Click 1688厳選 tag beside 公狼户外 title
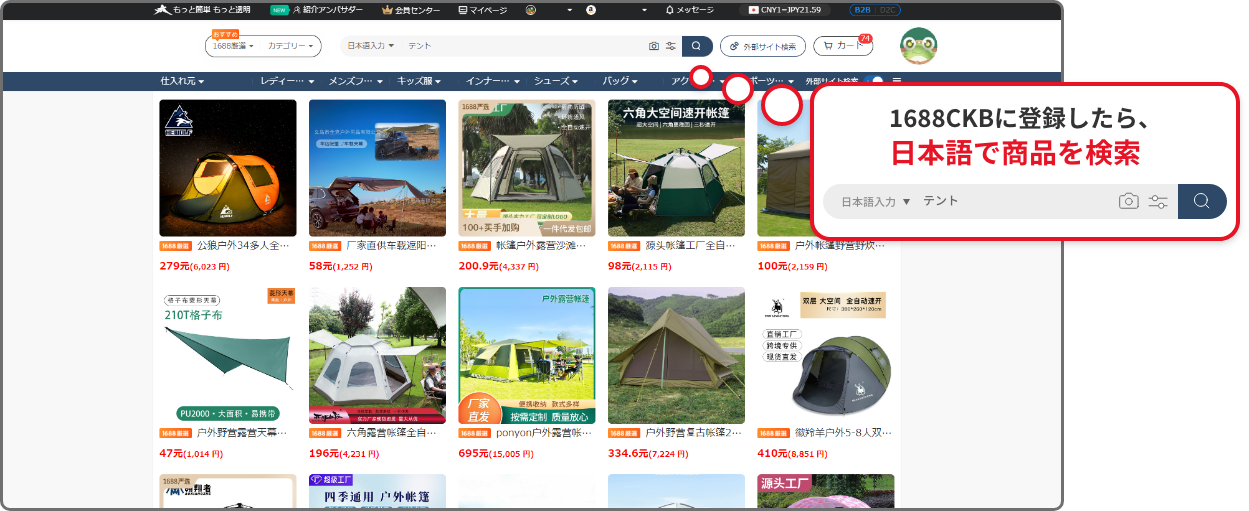 [176, 245]
